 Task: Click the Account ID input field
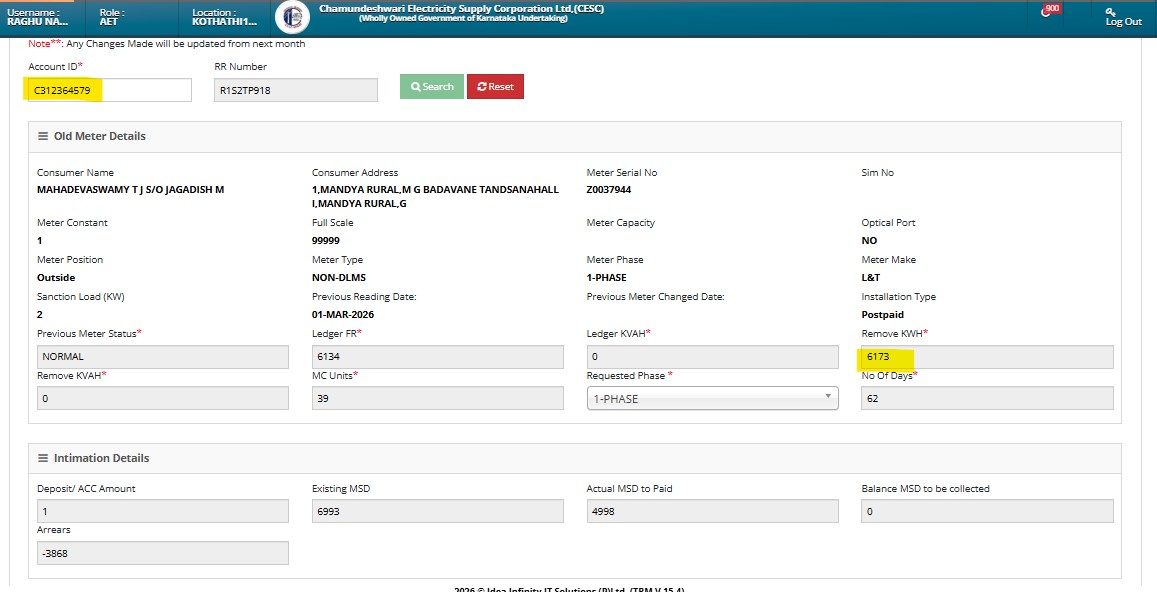coord(109,90)
